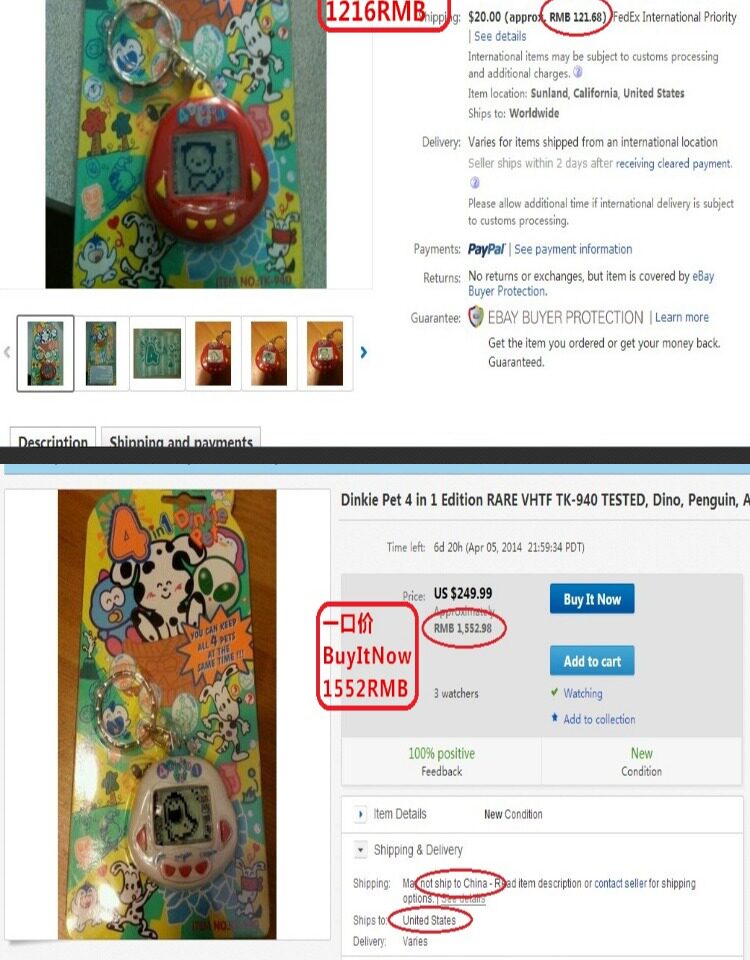Select the first package thumbnail
Viewport: 750px width, 960px height.
(x=45, y=353)
